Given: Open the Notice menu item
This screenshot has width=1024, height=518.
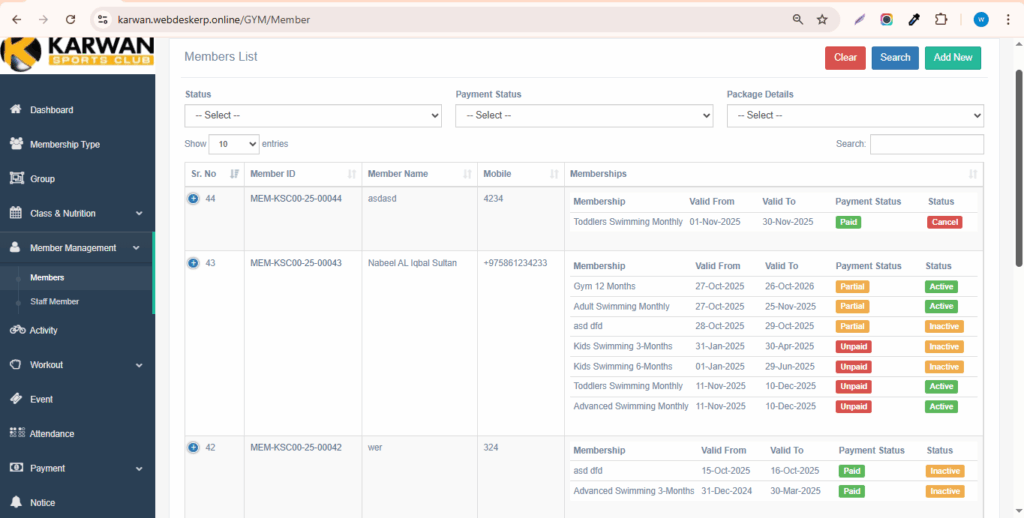Looking at the screenshot, I should (x=42, y=503).
